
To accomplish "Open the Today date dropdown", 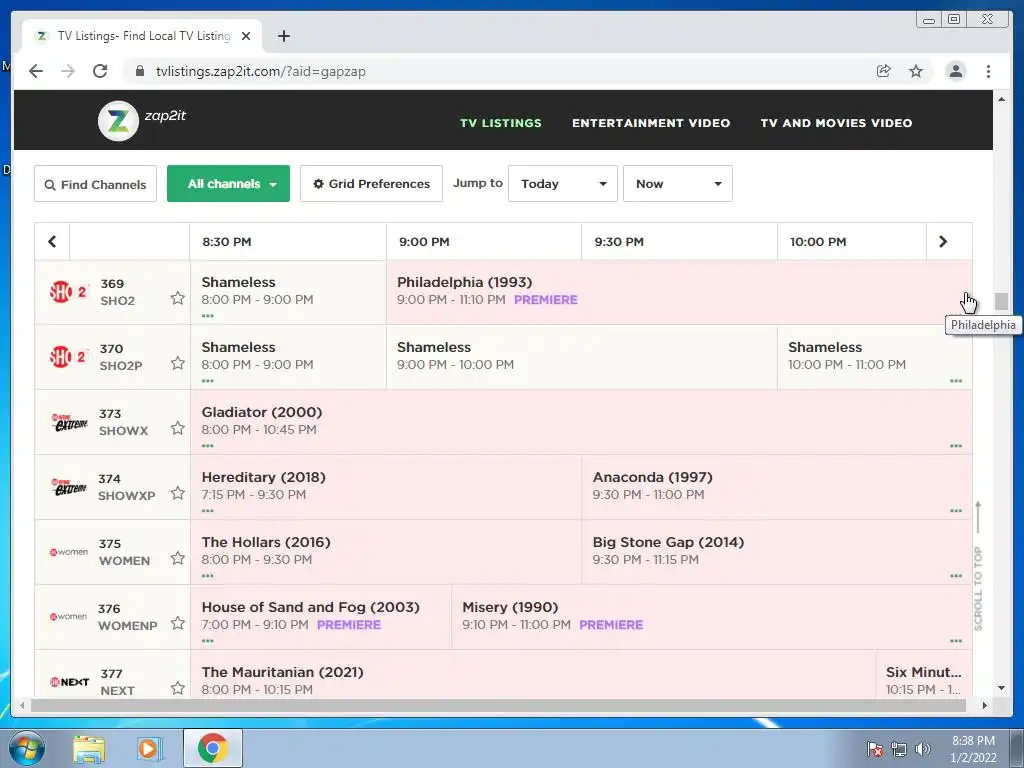I will [x=563, y=184].
